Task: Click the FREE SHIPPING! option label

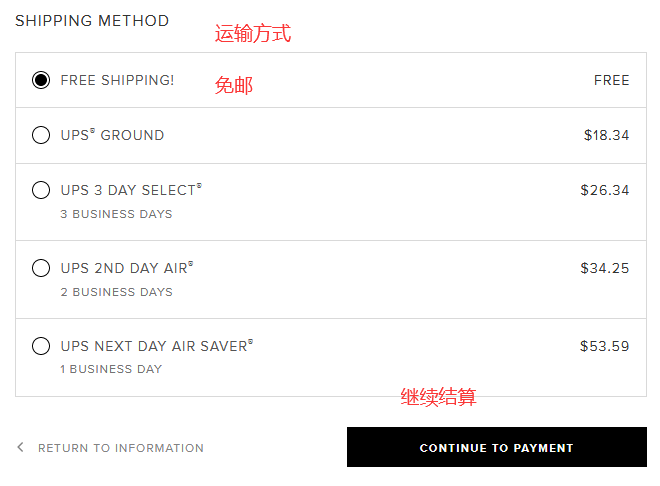Action: [x=117, y=80]
